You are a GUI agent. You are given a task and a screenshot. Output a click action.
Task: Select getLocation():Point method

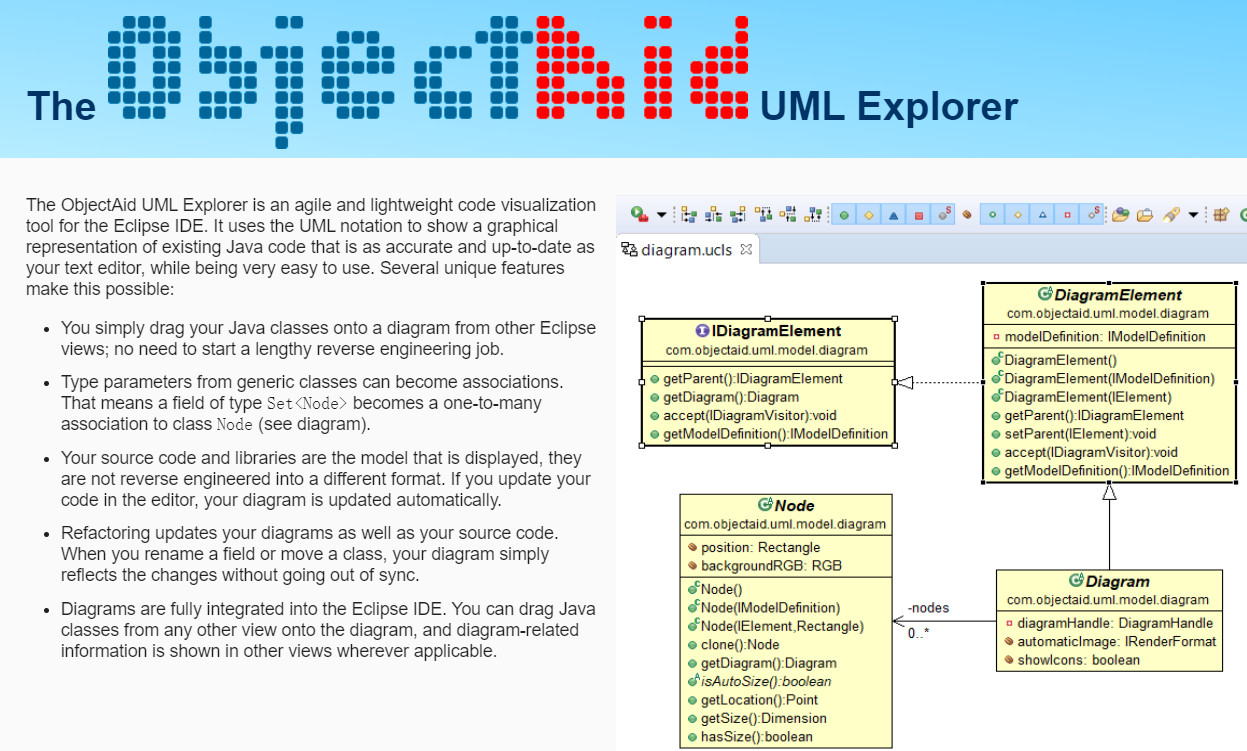tap(760, 700)
